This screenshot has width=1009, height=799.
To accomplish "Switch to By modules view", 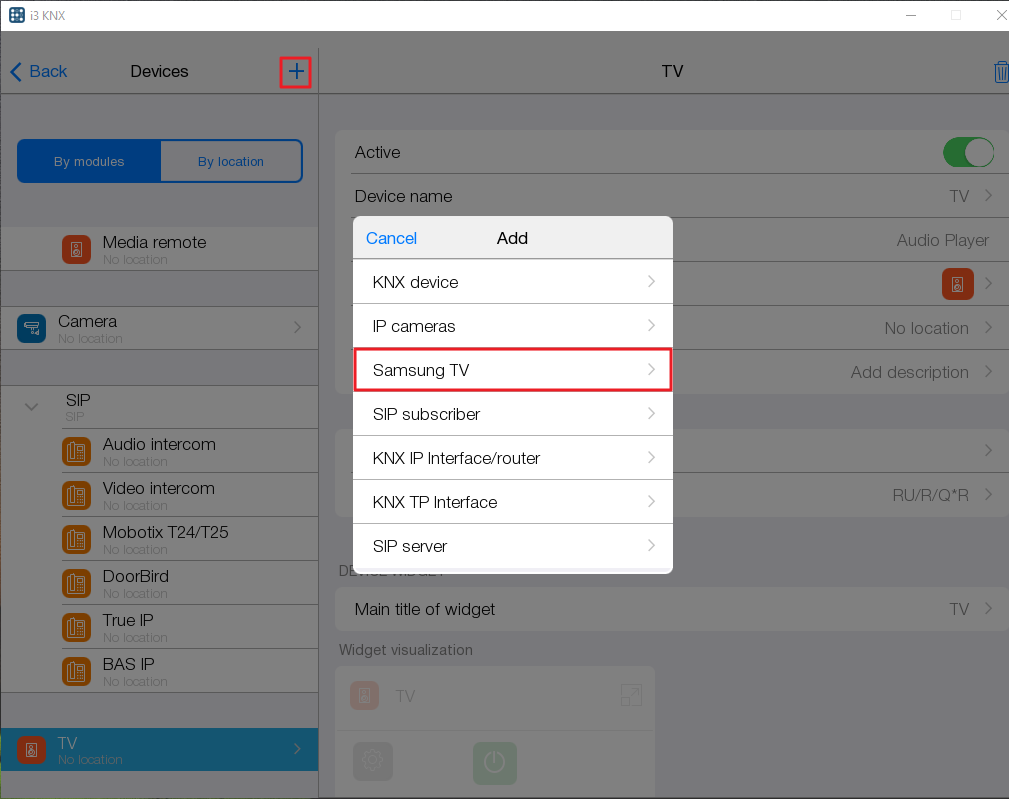I will [x=89, y=161].
